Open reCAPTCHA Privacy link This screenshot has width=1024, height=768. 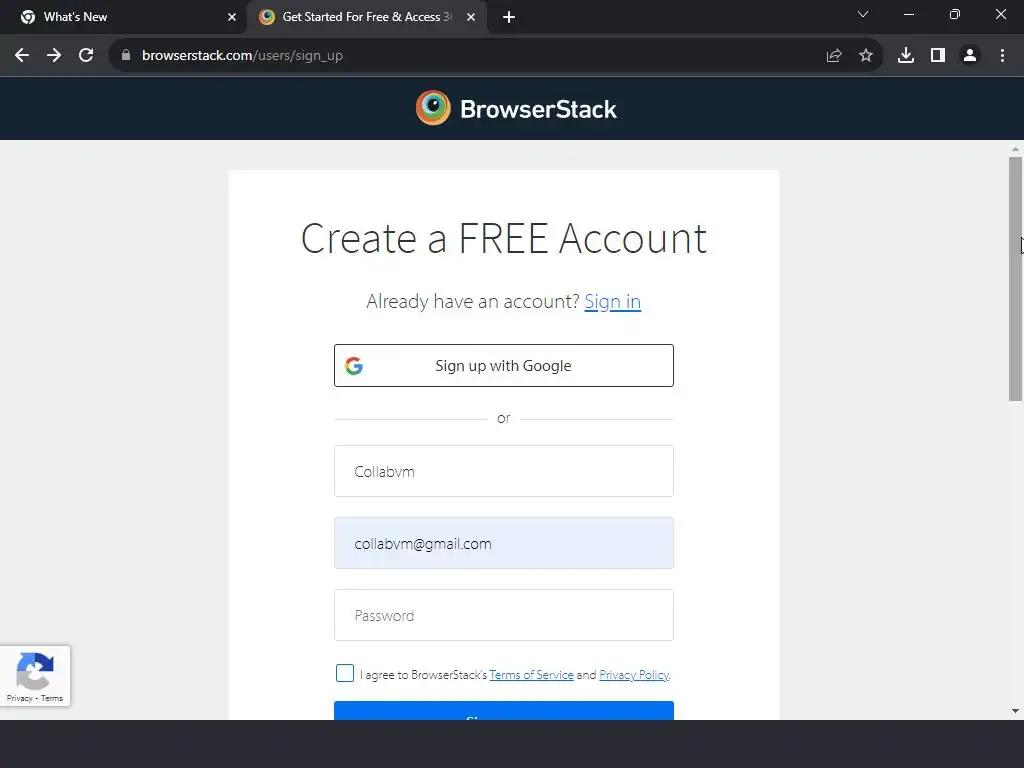coord(20,698)
